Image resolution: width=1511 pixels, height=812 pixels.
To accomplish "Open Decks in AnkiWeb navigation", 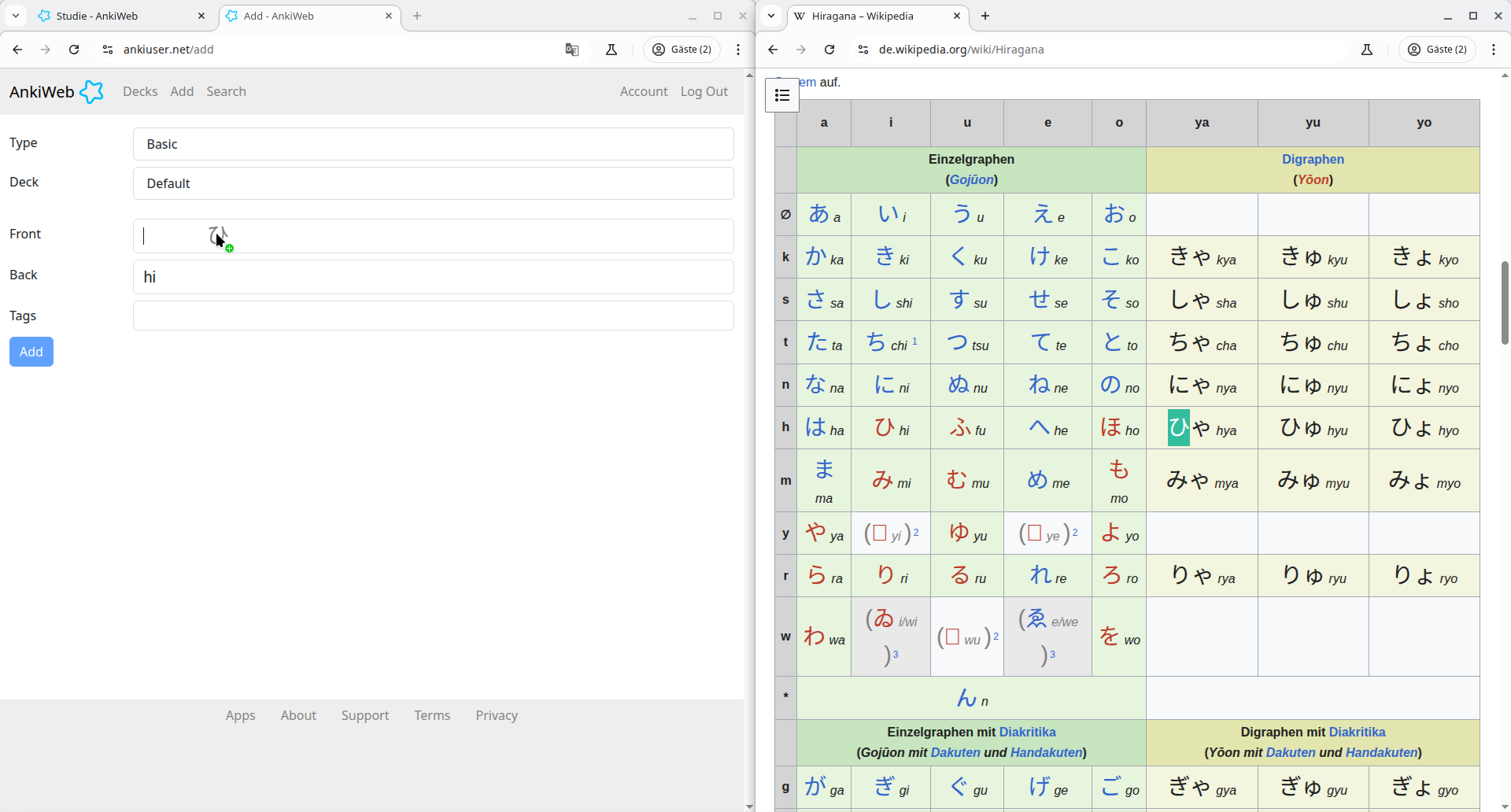I will point(140,91).
